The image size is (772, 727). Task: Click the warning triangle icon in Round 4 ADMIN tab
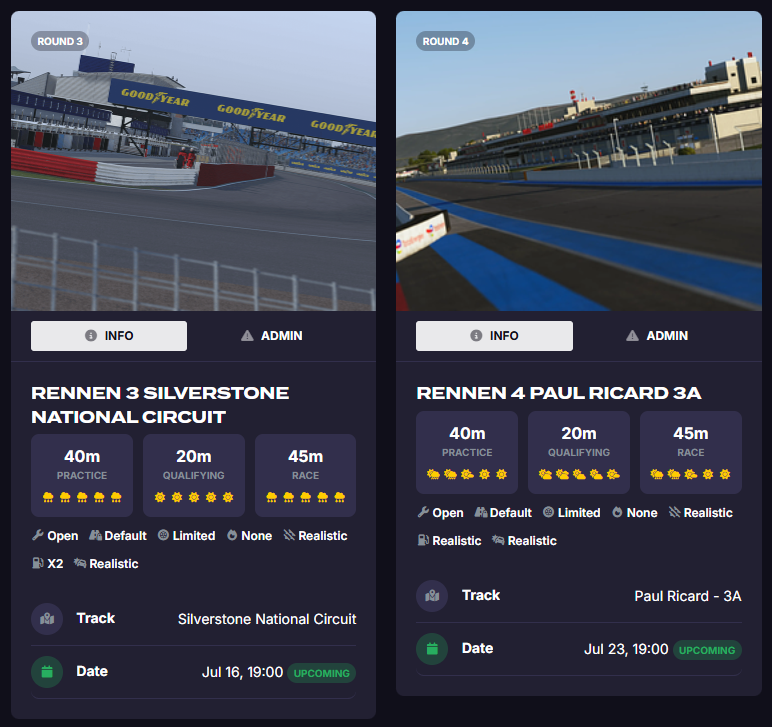(x=632, y=336)
